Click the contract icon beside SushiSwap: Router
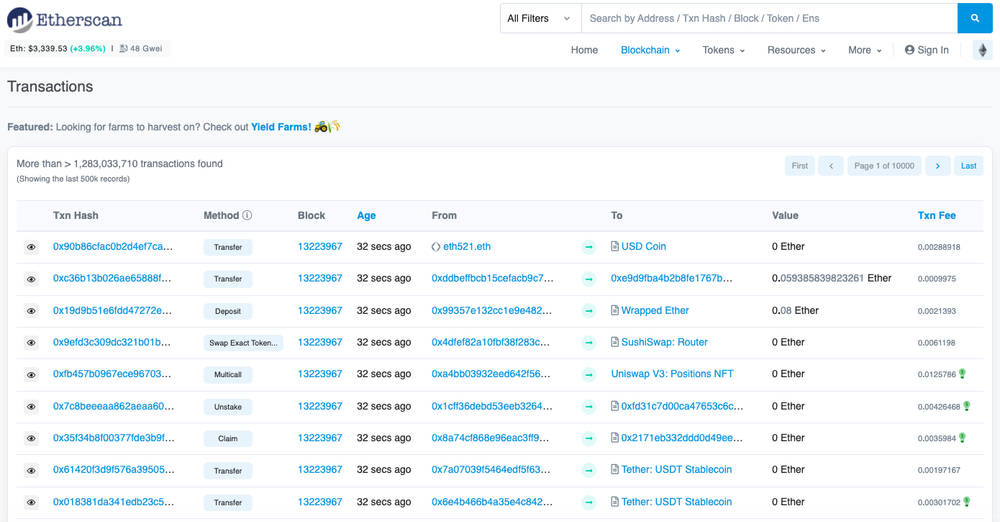Viewport: 1000px width, 522px height. click(615, 342)
